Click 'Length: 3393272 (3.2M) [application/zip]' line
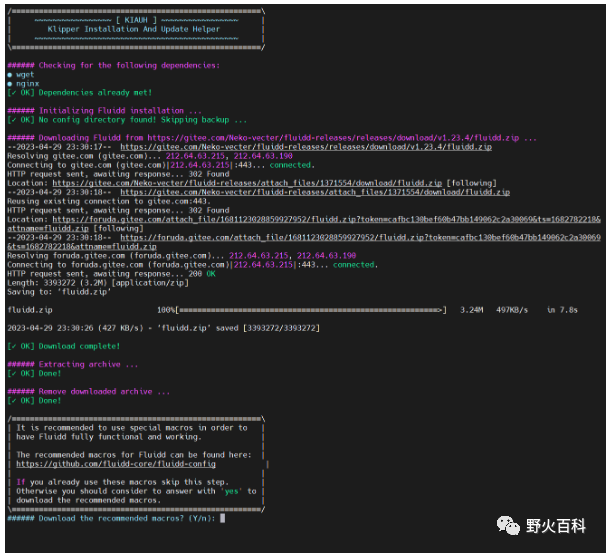Viewport: 606px width, 553px height. [x=98, y=283]
